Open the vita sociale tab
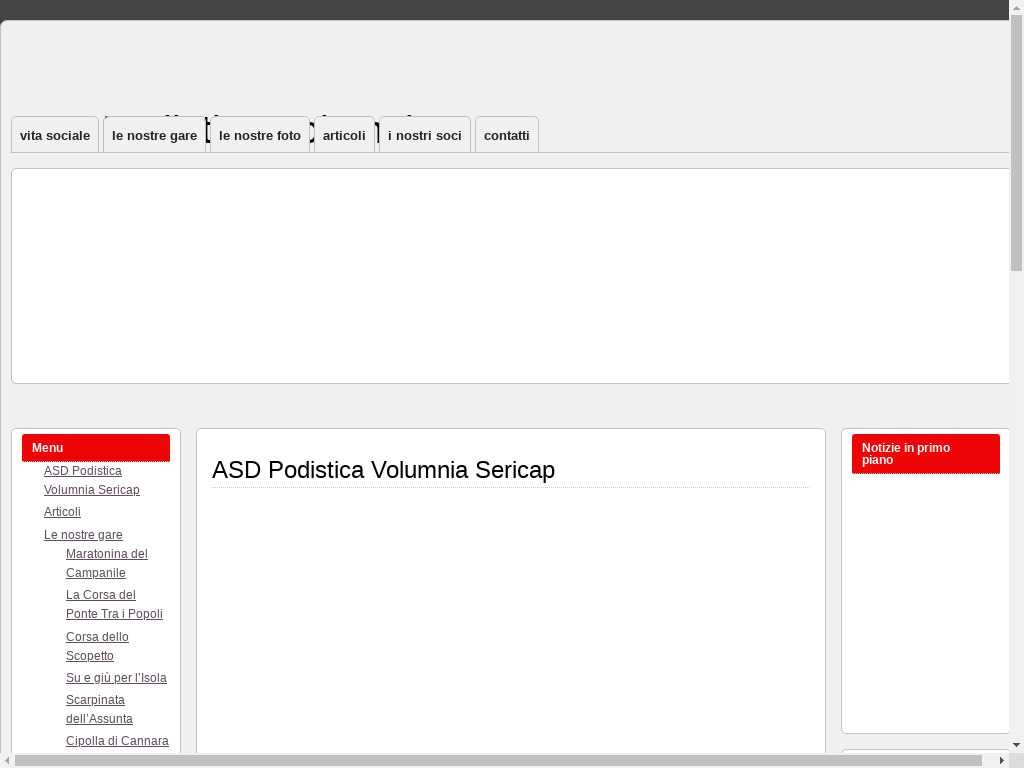This screenshot has width=1024, height=768. pyautogui.click(x=55, y=135)
